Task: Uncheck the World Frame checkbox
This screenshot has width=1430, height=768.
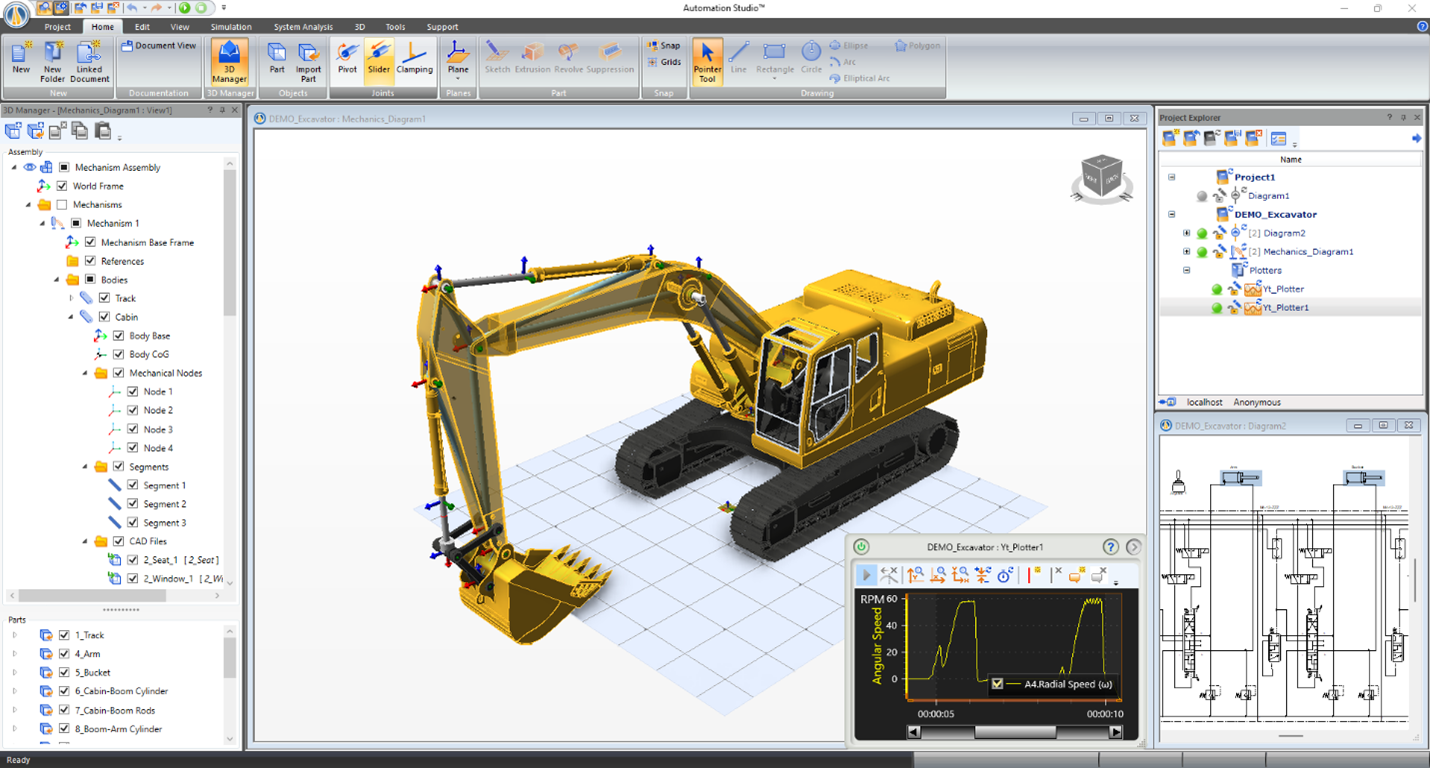Action: (x=62, y=186)
